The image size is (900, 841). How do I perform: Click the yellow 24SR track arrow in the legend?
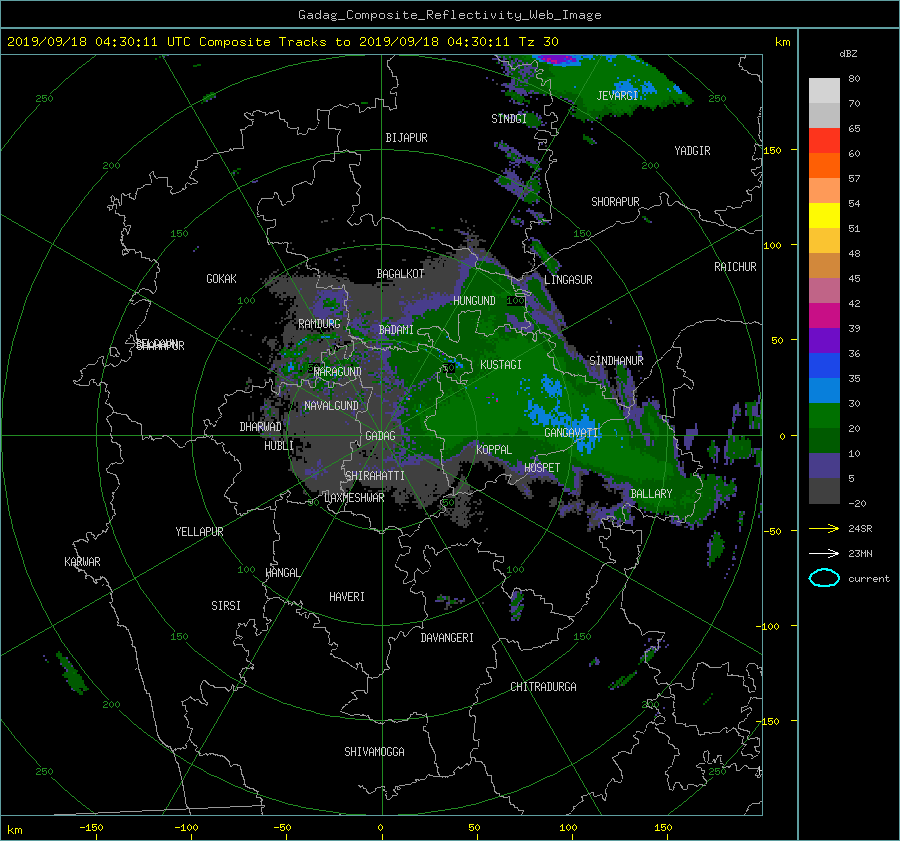(824, 528)
